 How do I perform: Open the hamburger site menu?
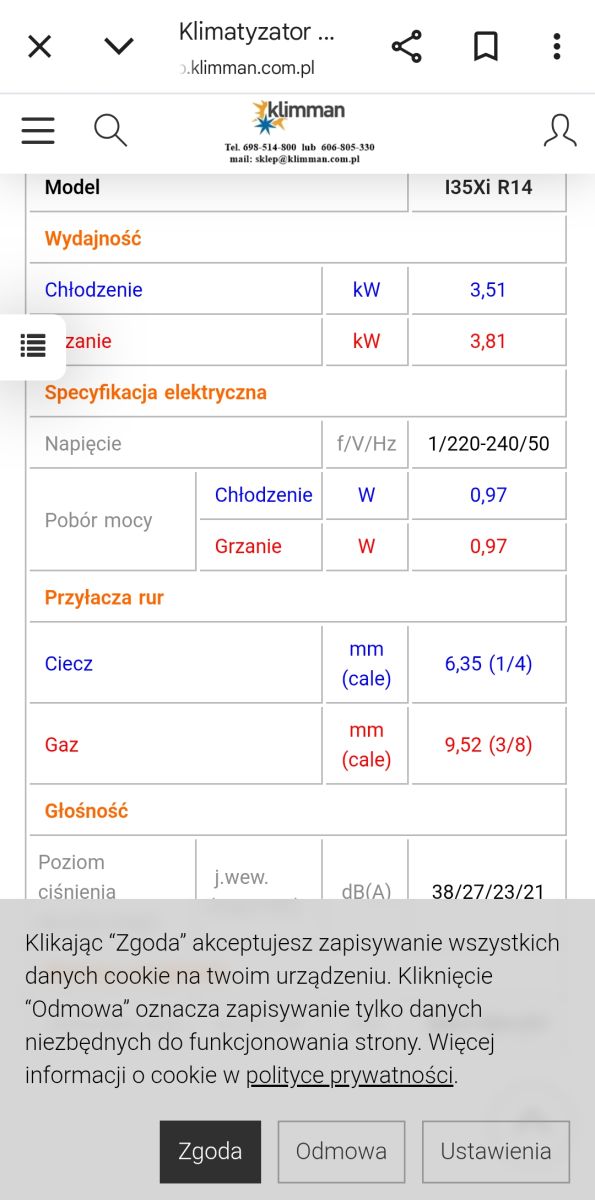click(x=38, y=130)
